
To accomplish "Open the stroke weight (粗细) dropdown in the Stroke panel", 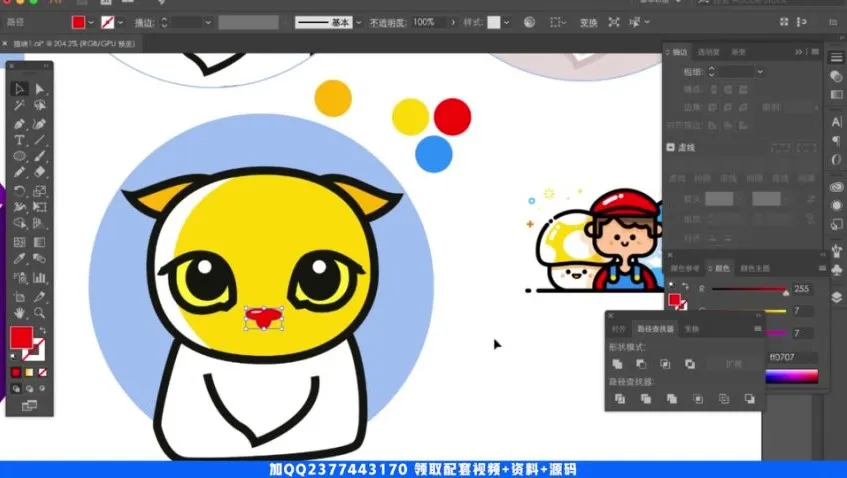I will tap(760, 72).
